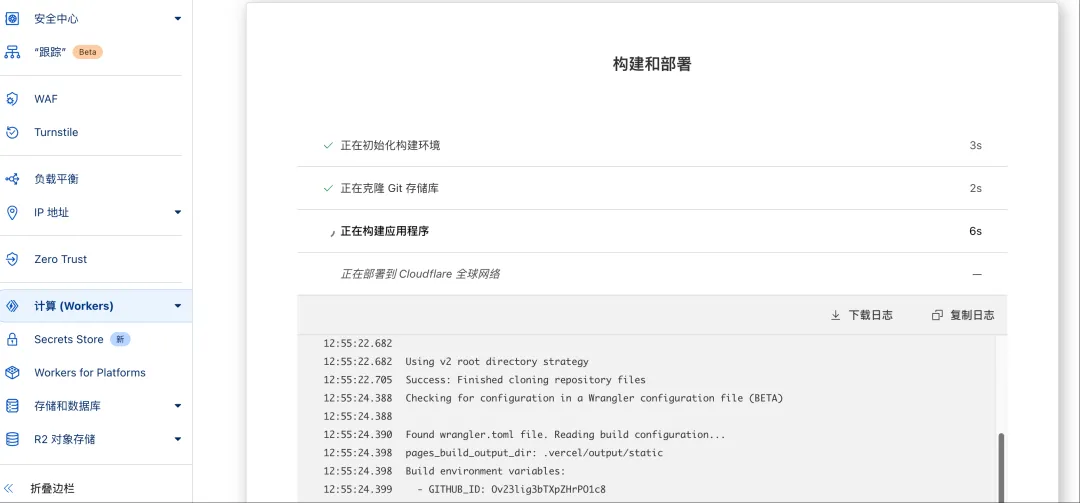Click the timestamp 12:55:22.705
Viewport: 1080px width, 503px height.
(x=358, y=380)
